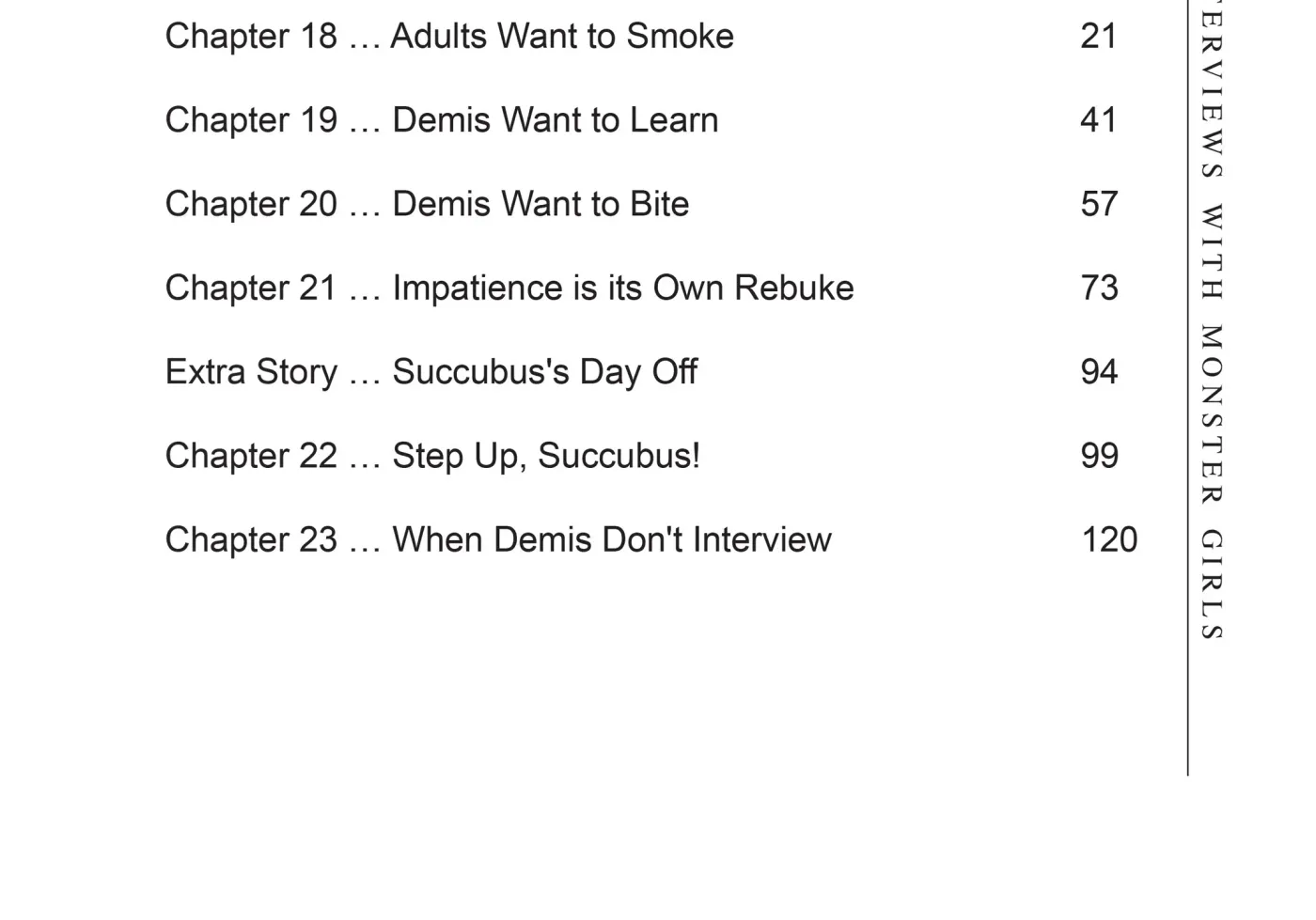
Task: Select page number 57
Action: pyautogui.click(x=1099, y=204)
